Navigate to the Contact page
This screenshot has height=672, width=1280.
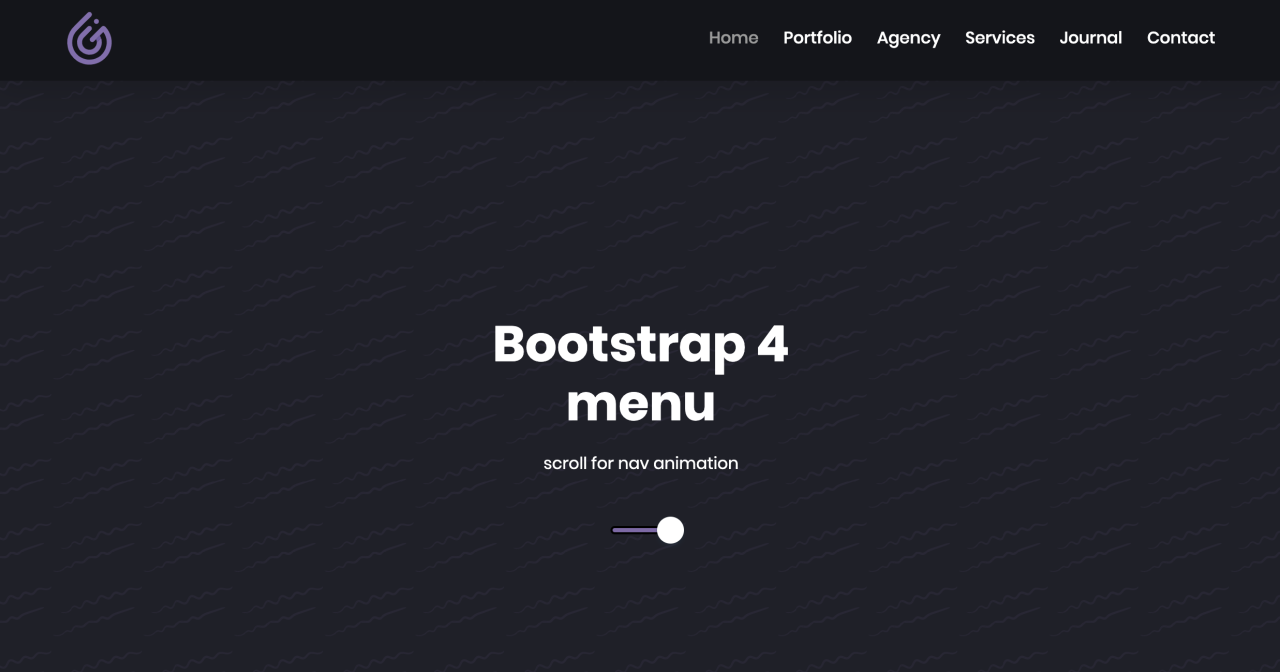tap(1180, 38)
